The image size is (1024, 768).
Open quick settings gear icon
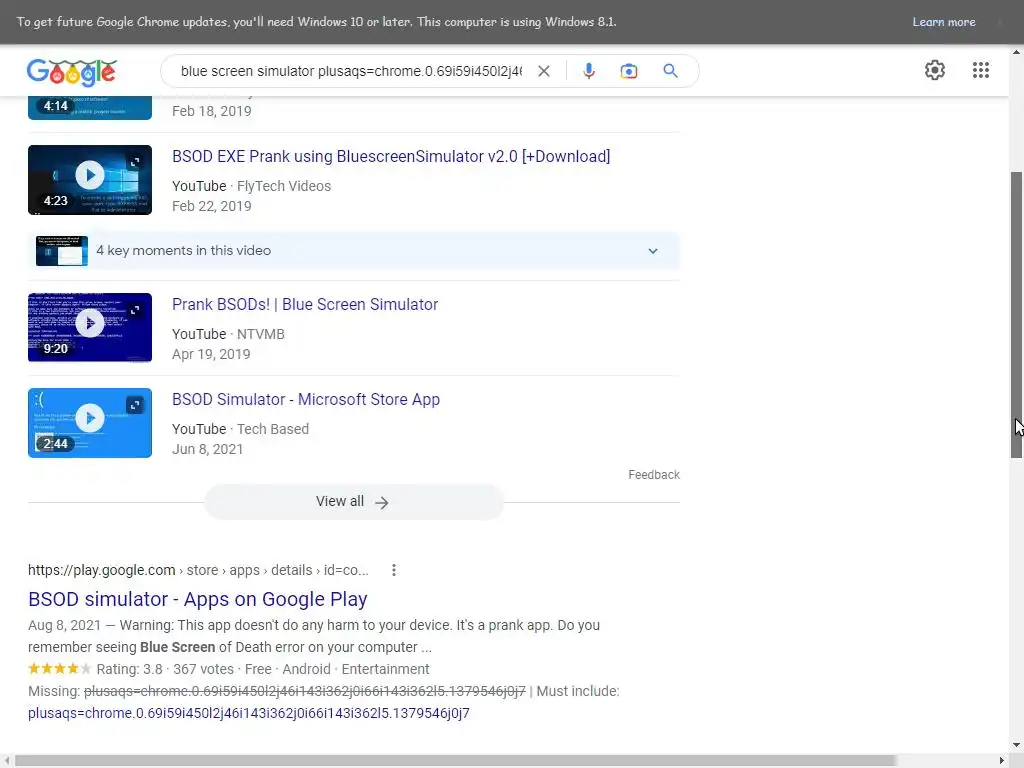click(935, 71)
